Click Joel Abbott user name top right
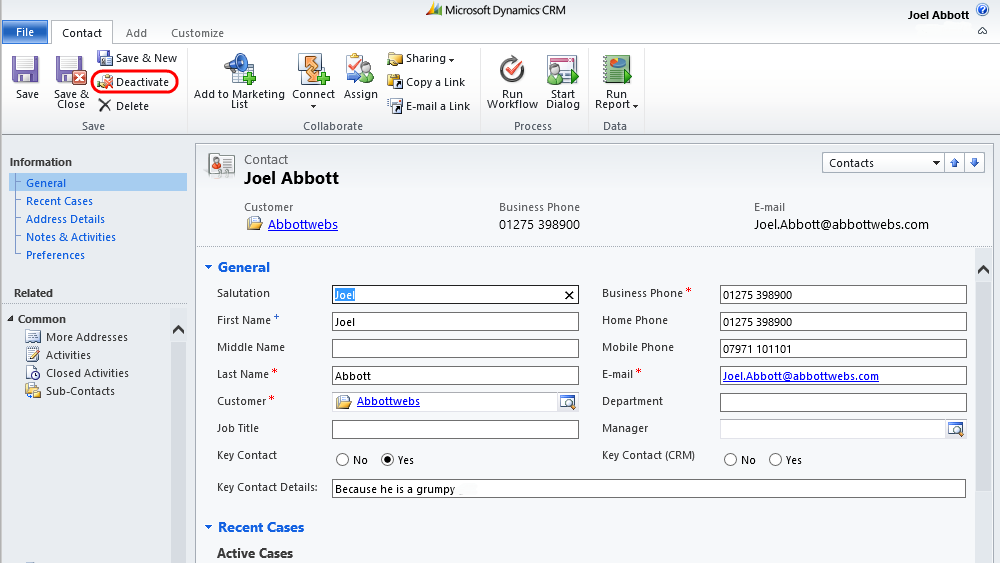Image resolution: width=1000 pixels, height=563 pixels. click(938, 15)
